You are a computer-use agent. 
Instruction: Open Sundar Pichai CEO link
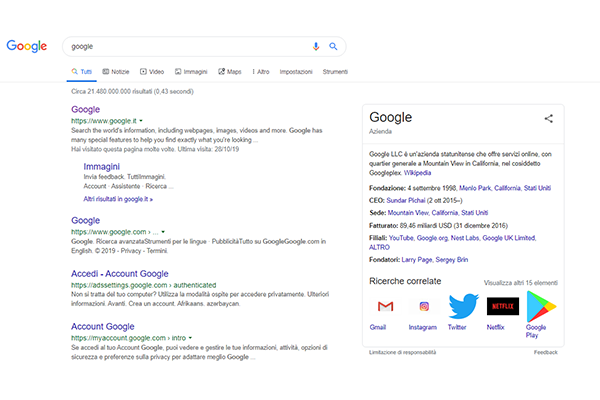click(x=406, y=200)
